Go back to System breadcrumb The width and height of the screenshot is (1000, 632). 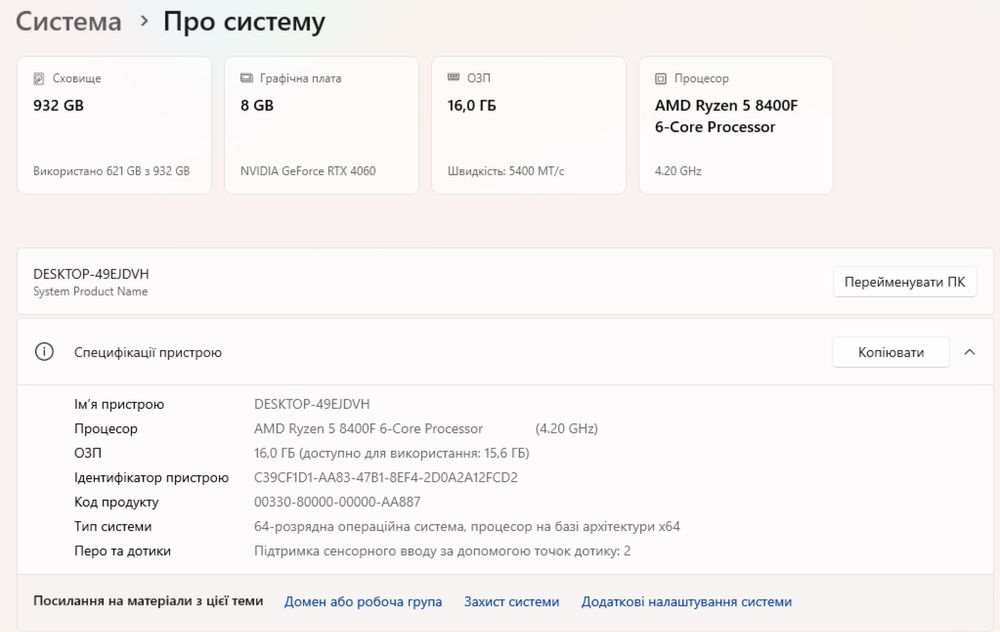point(69,21)
